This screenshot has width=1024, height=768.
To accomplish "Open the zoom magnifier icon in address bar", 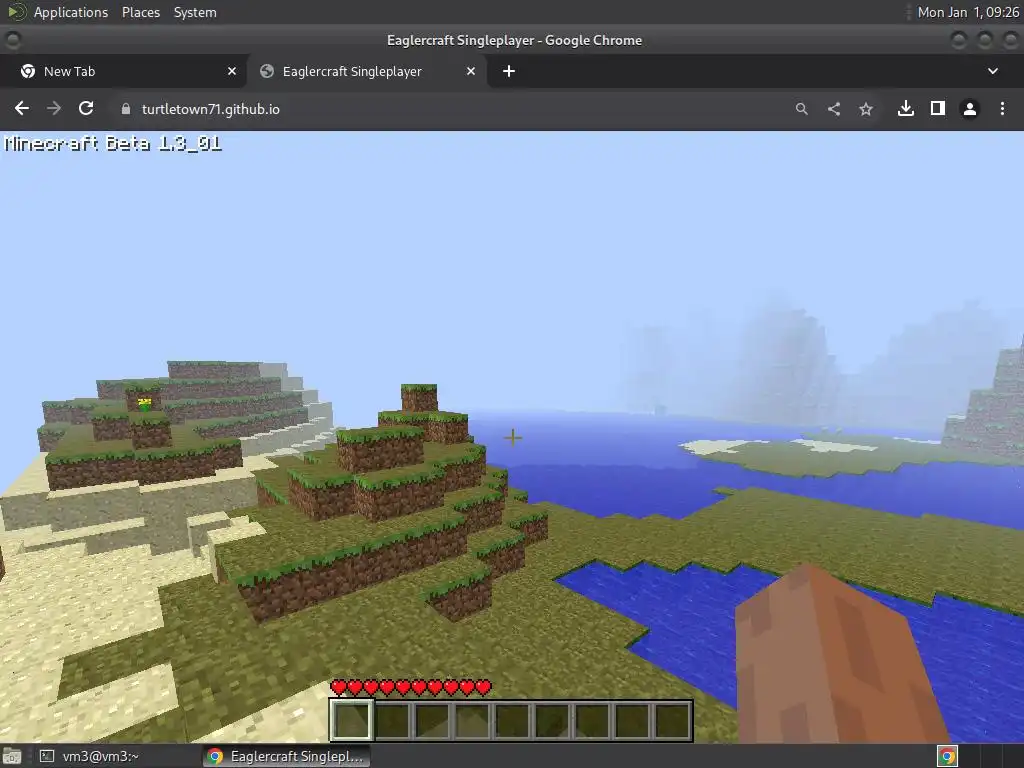I will point(801,109).
